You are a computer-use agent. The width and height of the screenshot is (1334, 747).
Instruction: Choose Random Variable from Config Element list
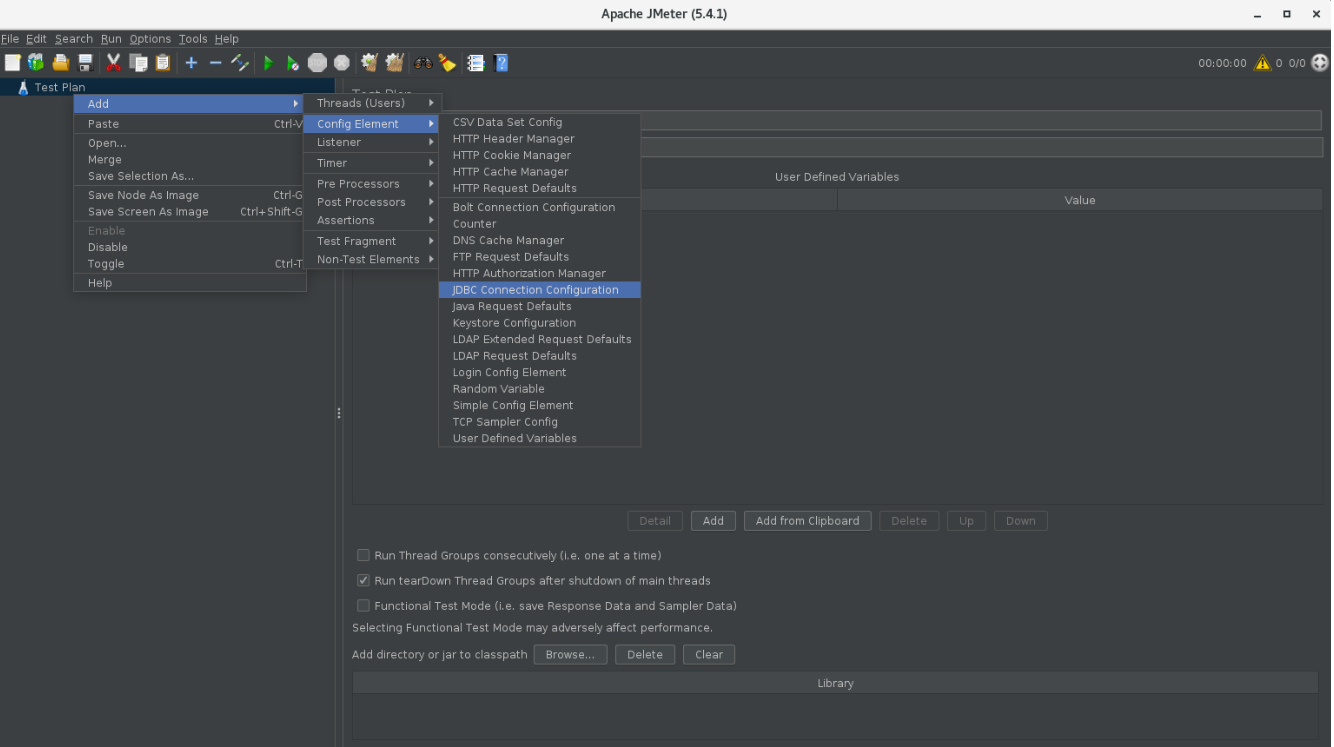click(x=540, y=389)
